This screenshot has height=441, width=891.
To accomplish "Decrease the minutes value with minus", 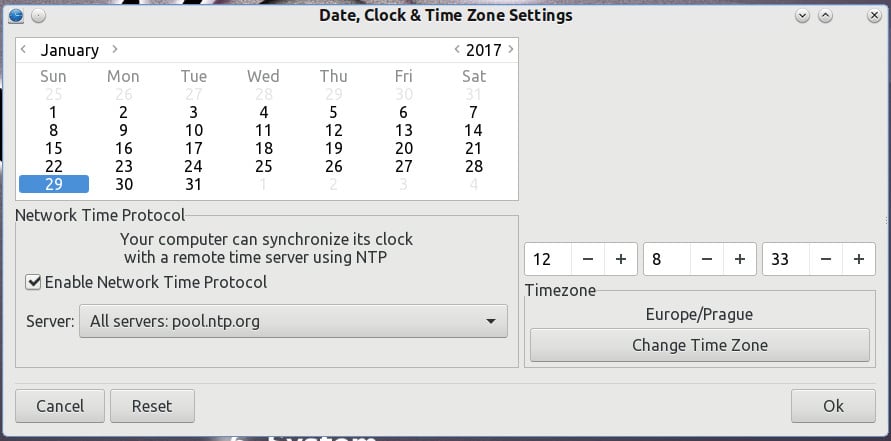I will tap(707, 259).
